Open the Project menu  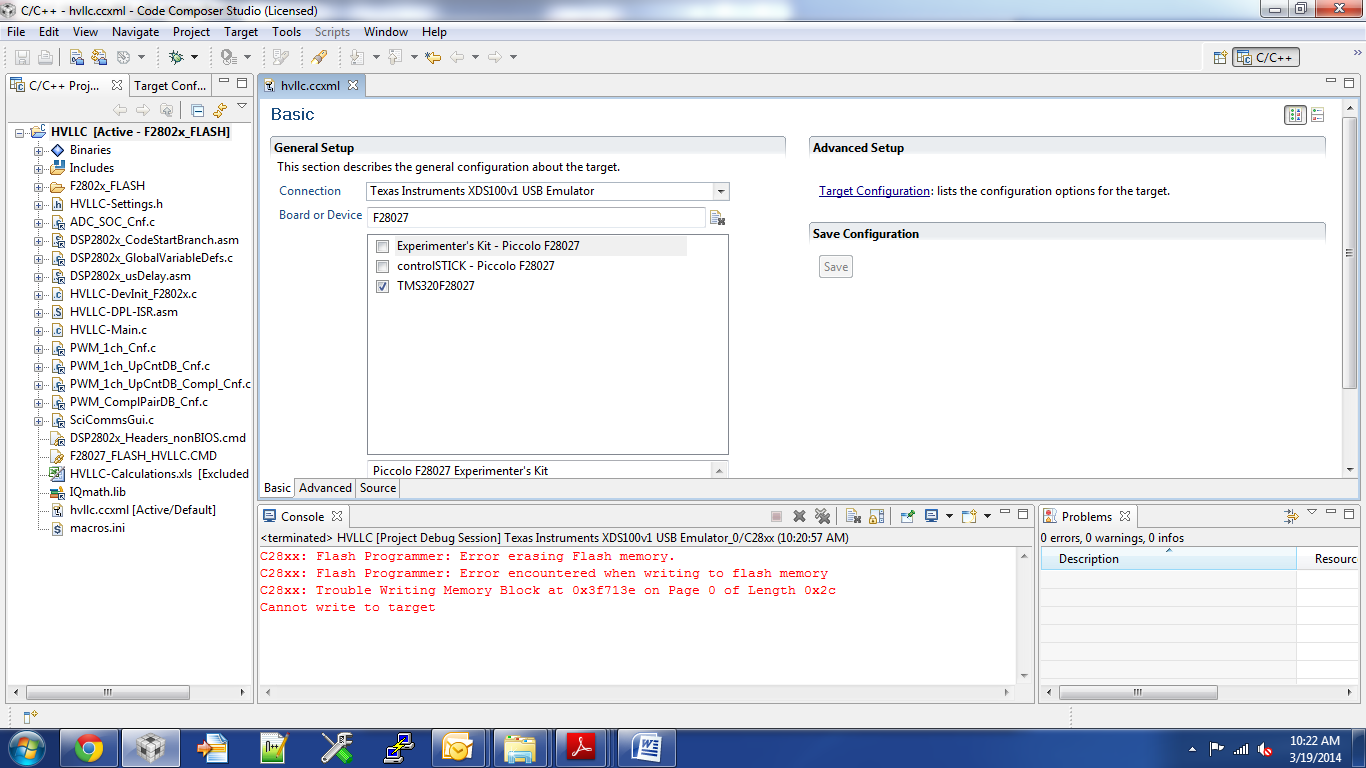click(191, 31)
